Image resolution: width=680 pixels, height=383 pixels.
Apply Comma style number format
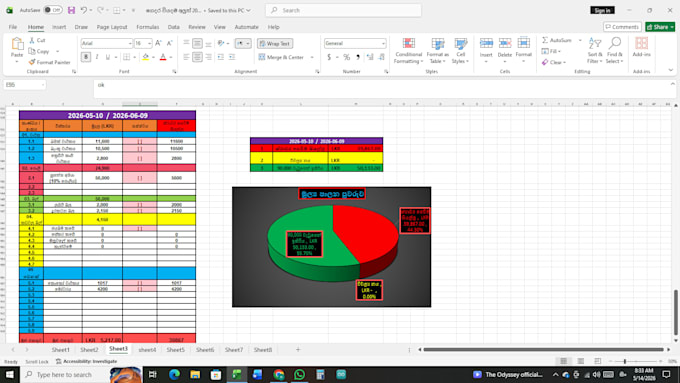tap(358, 57)
